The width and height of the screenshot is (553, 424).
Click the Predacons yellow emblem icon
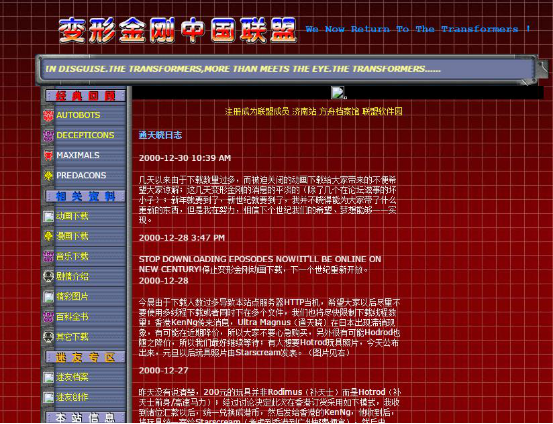tap(48, 176)
